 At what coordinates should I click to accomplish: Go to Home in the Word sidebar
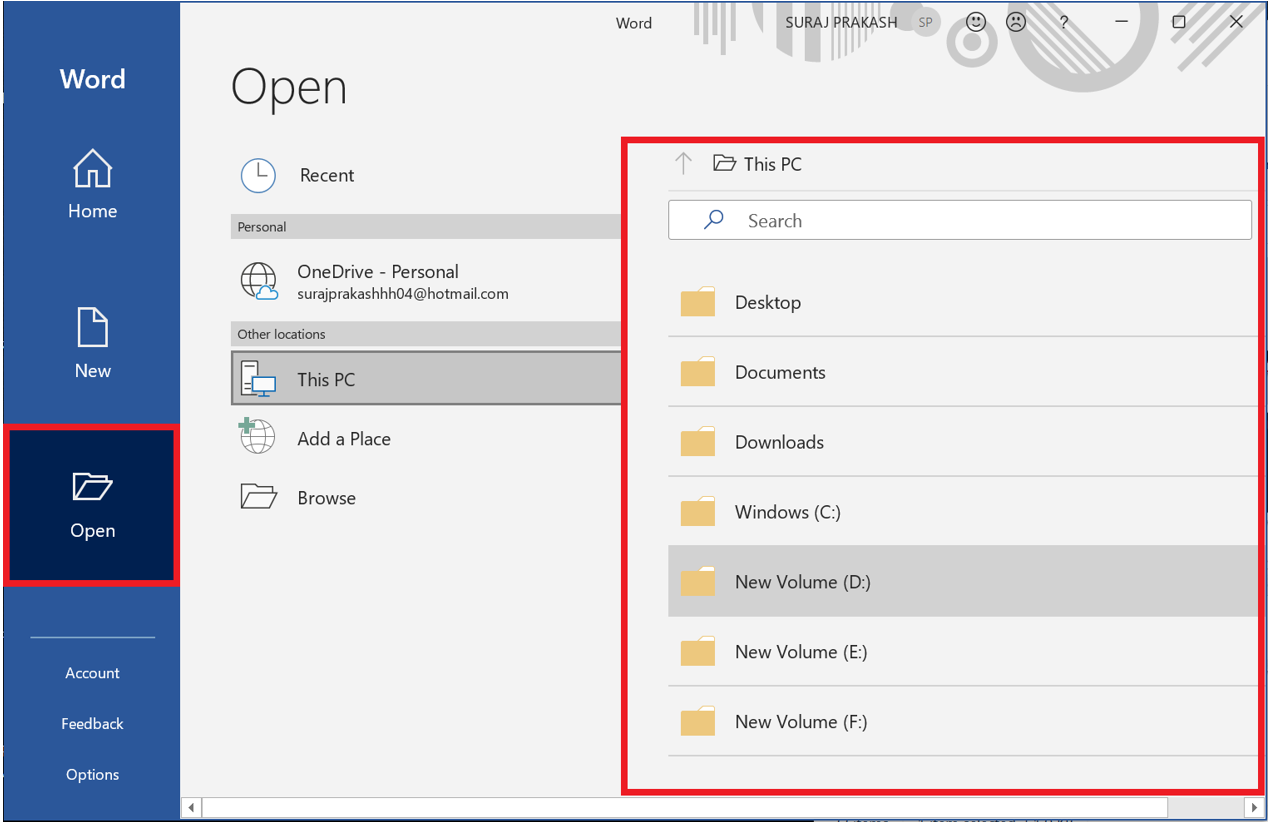coord(92,185)
